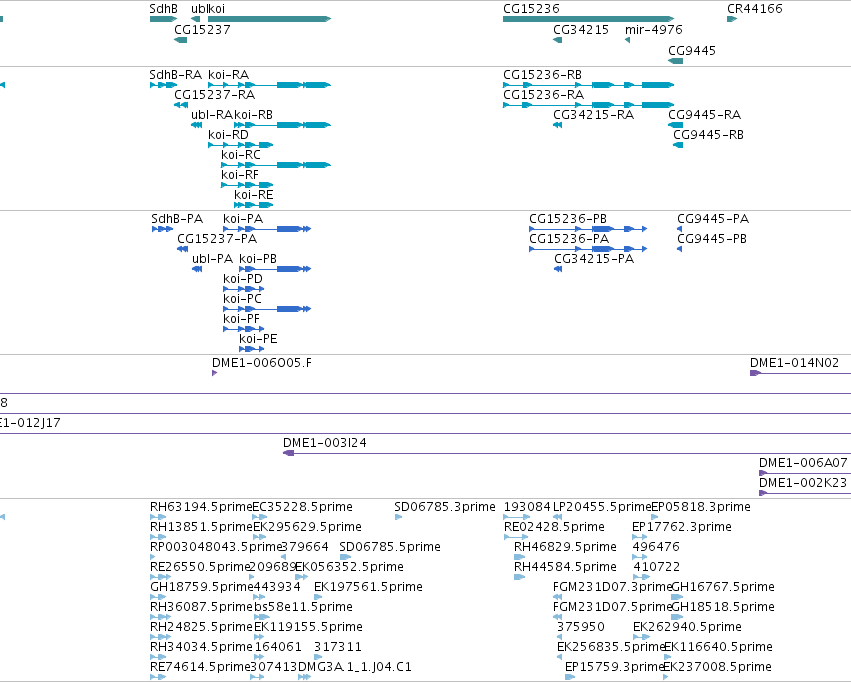Click the koi-PF protein label
The width and height of the screenshot is (851, 682).
[x=242, y=320]
